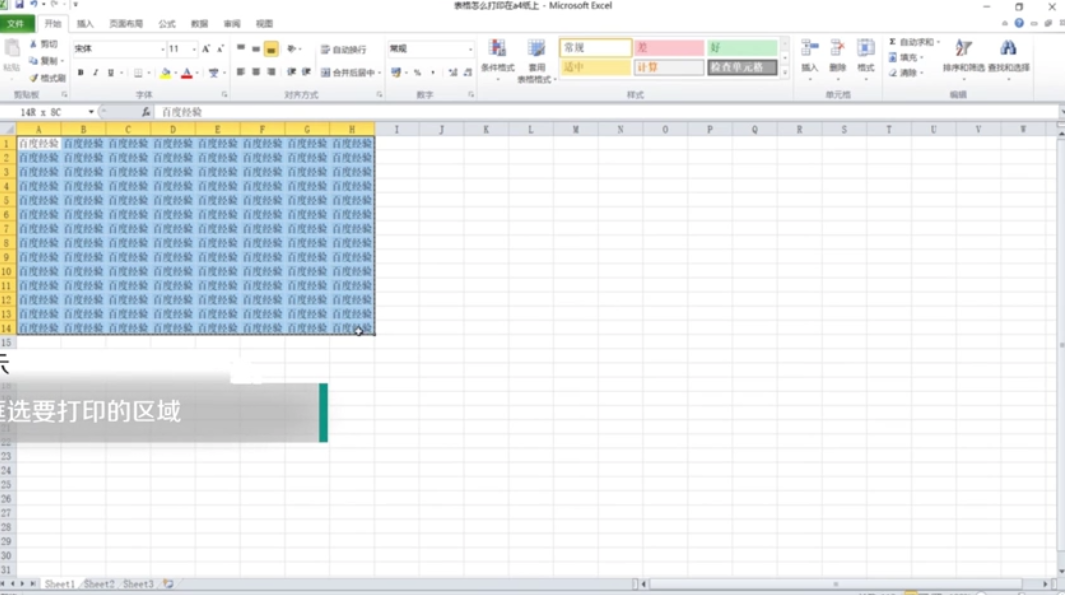The image size is (1065, 595).
Task: Click the cell Borders icon
Action: (x=138, y=73)
